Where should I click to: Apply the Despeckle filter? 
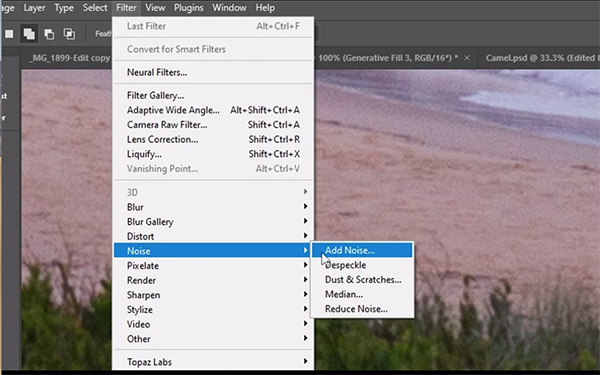[362, 265]
